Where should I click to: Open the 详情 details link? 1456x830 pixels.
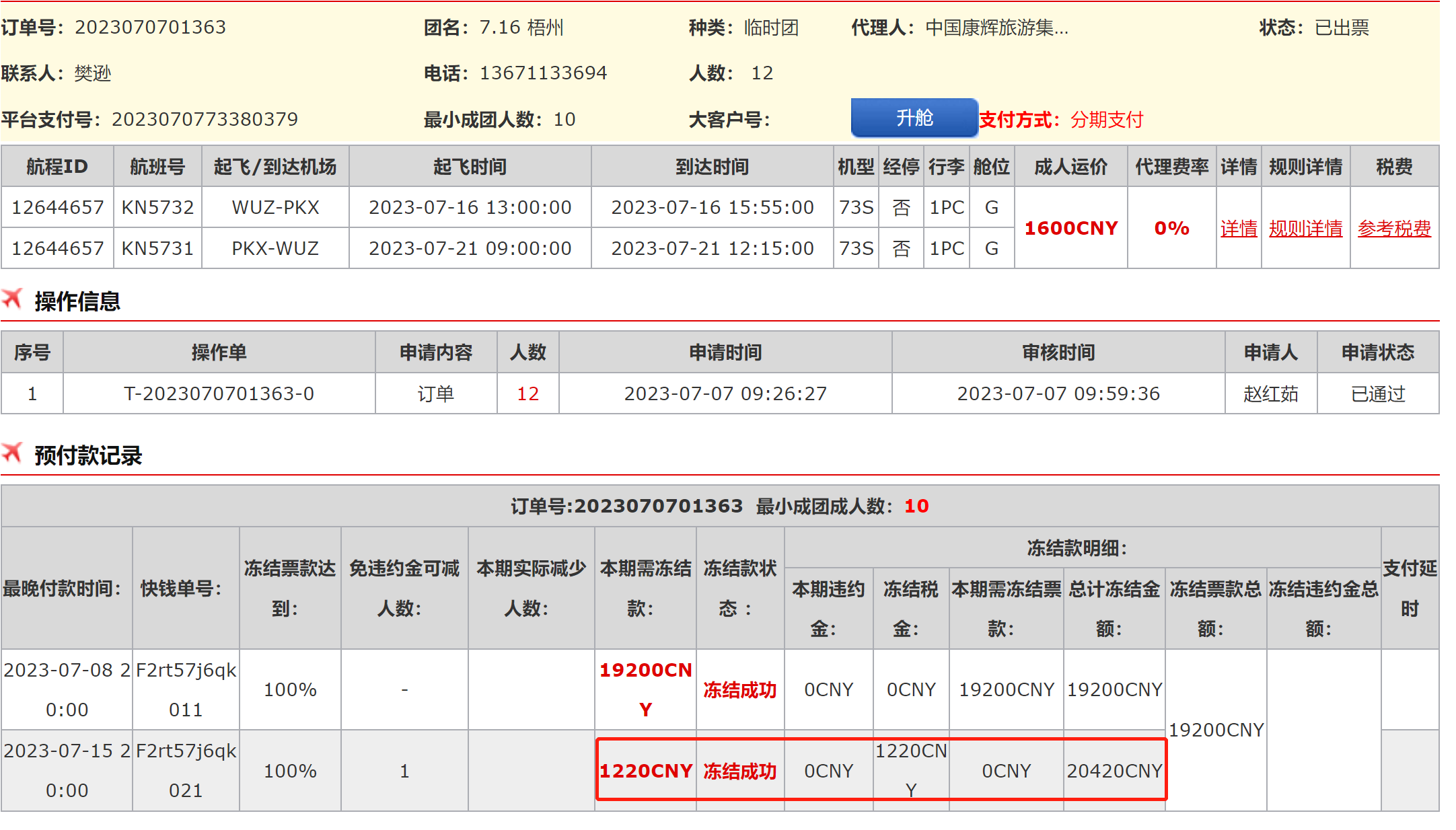pos(1238,228)
